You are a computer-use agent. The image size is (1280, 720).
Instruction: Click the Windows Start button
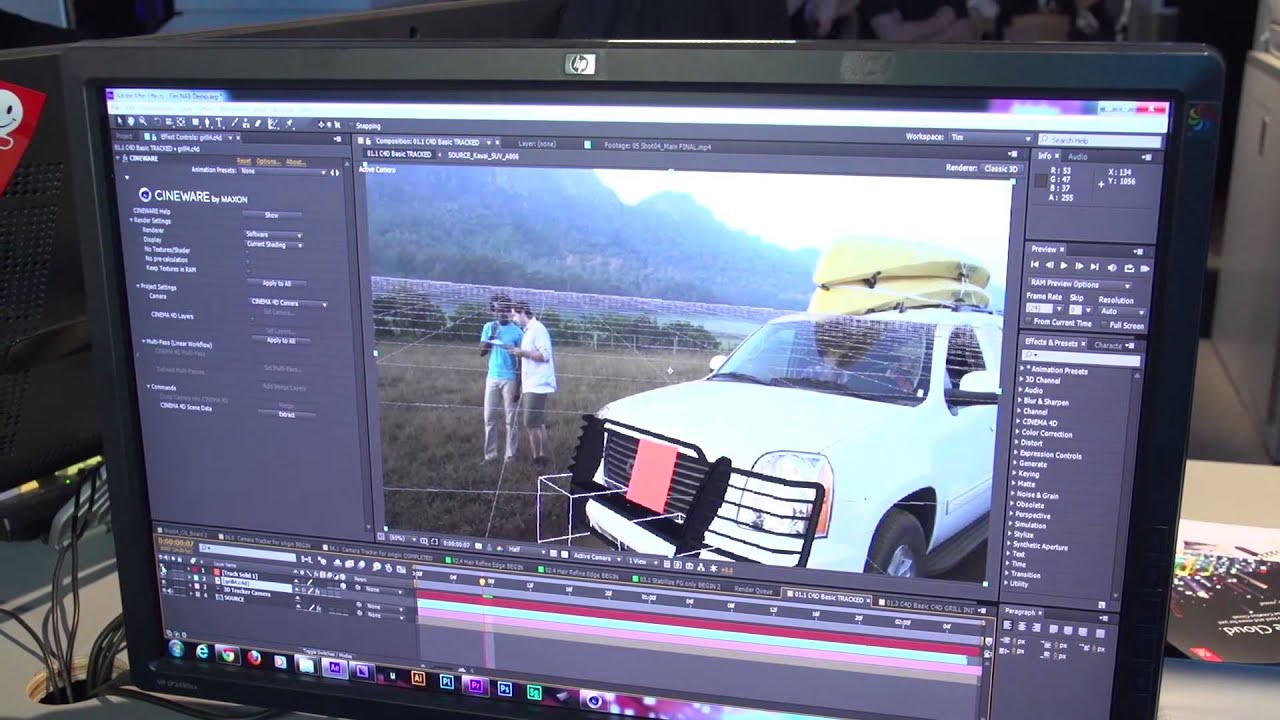click(x=176, y=648)
